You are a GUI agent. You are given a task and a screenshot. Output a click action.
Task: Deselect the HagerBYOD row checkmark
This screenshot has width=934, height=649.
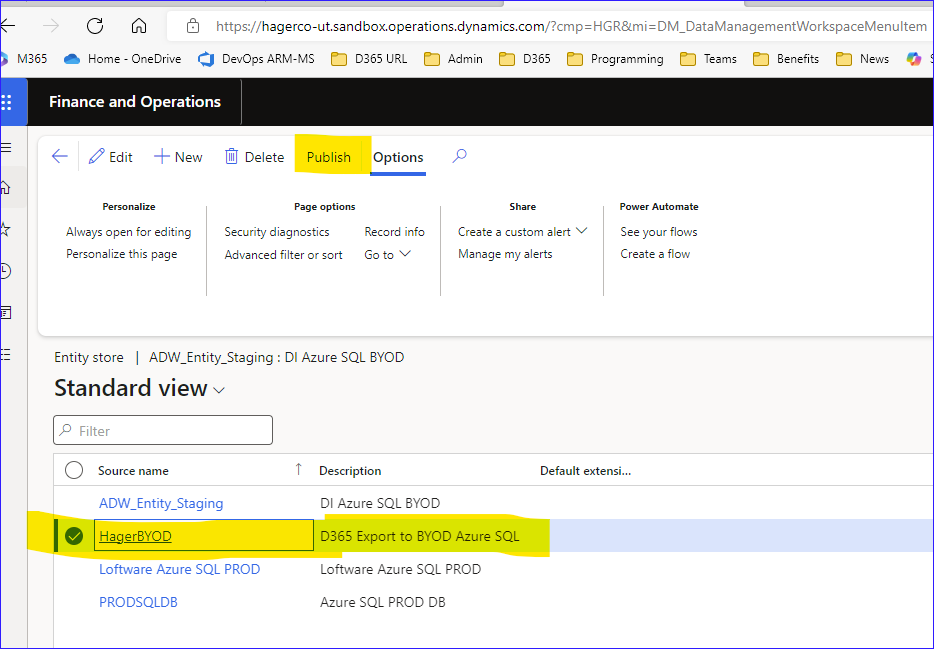point(74,536)
